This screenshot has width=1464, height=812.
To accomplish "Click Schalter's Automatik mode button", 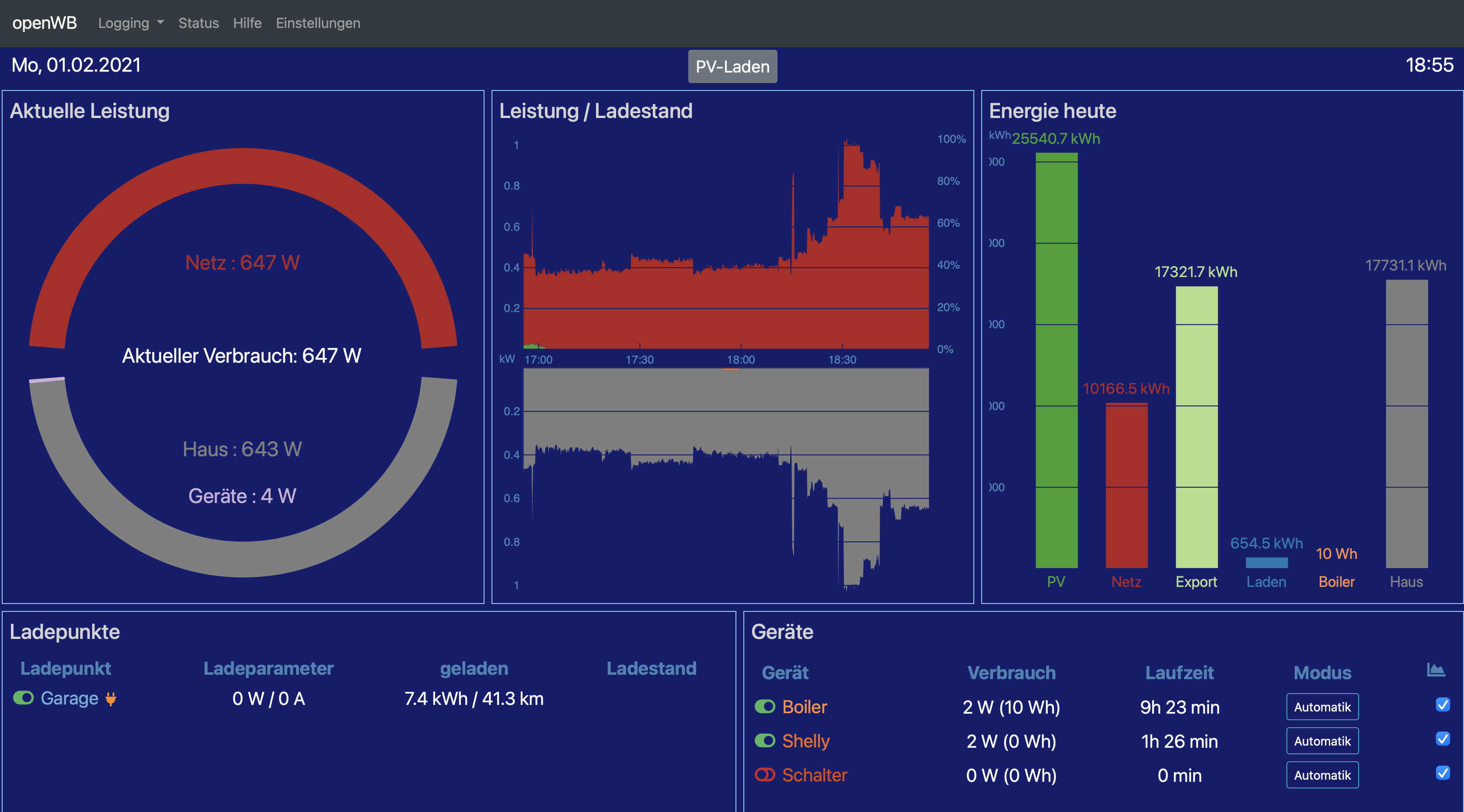I will (x=1322, y=775).
